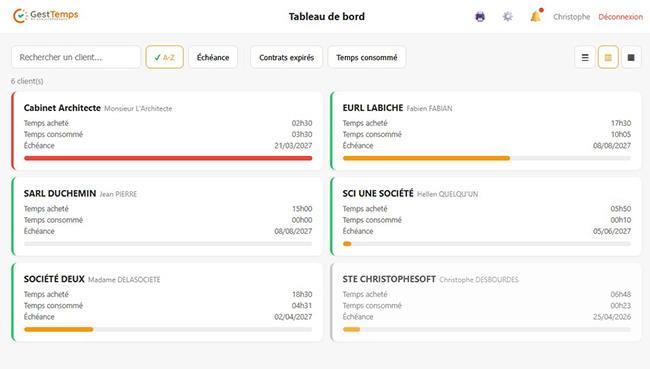Click Cabinet Architecte red progress bar

(168, 158)
